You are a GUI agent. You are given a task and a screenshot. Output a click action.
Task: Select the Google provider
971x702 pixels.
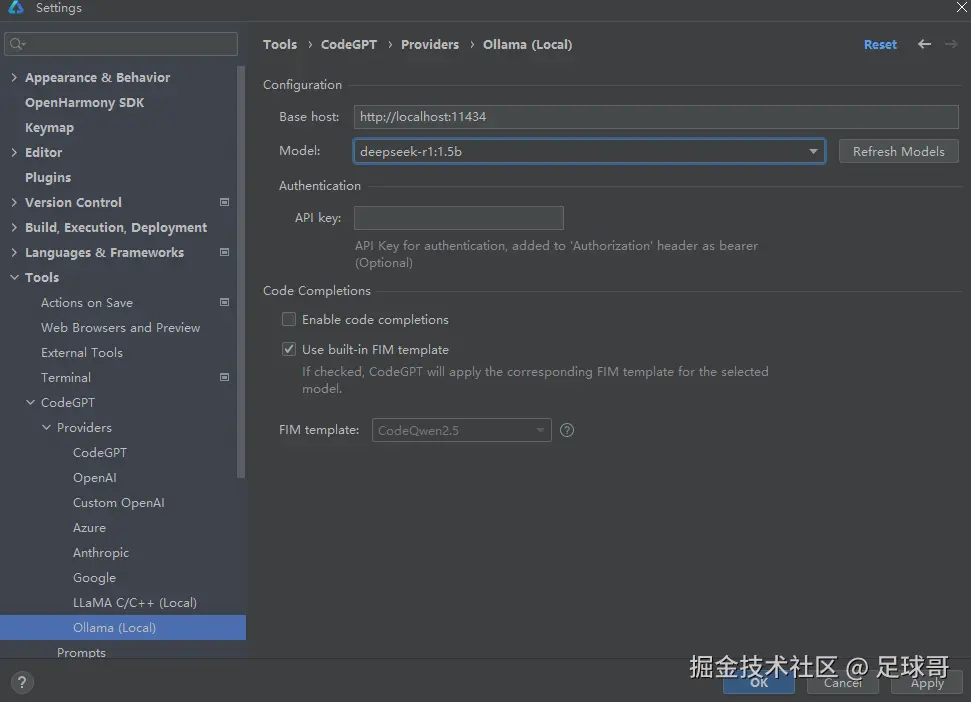point(94,578)
